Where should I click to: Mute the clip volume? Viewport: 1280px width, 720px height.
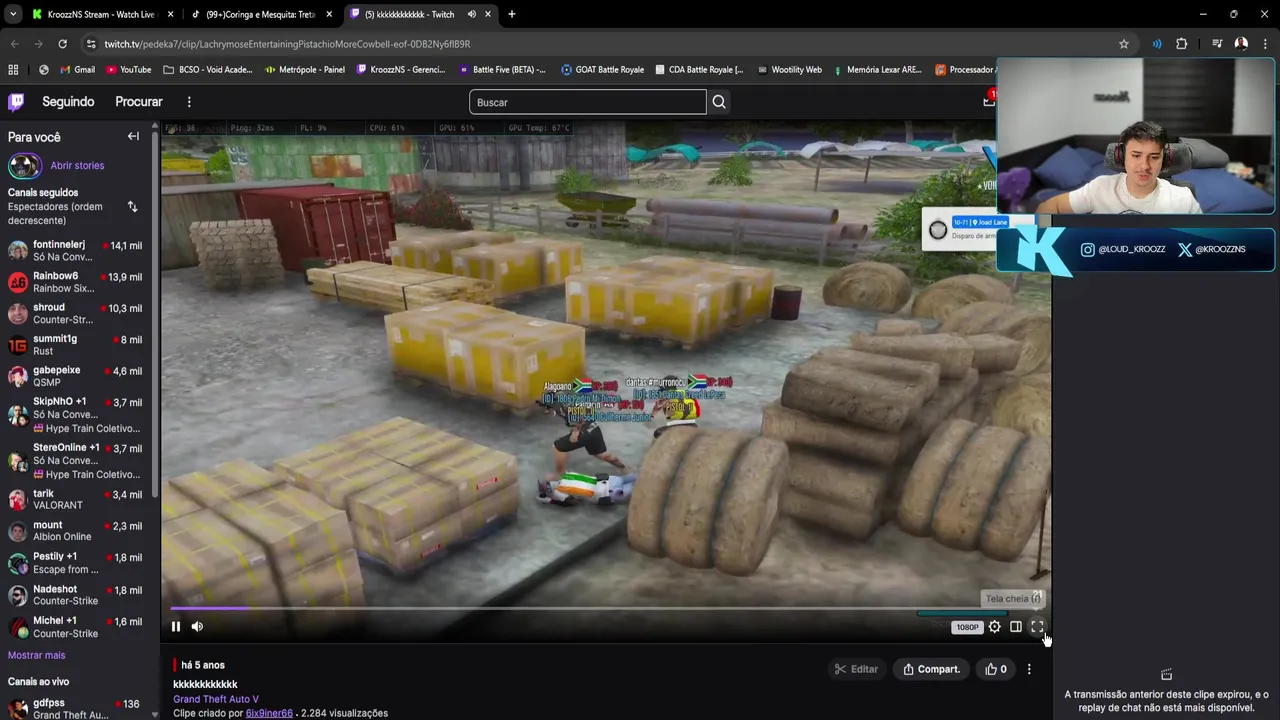click(197, 627)
